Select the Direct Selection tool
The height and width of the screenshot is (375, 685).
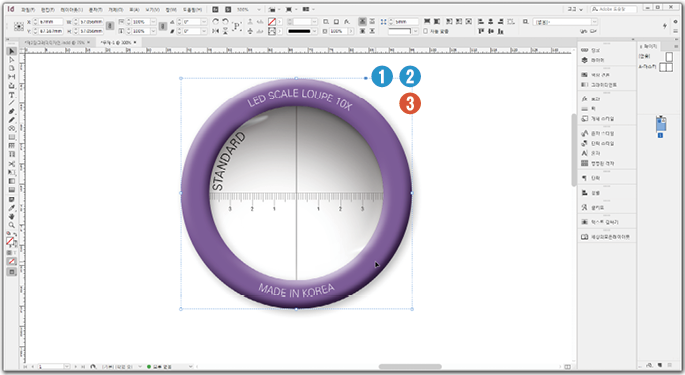click(12, 60)
